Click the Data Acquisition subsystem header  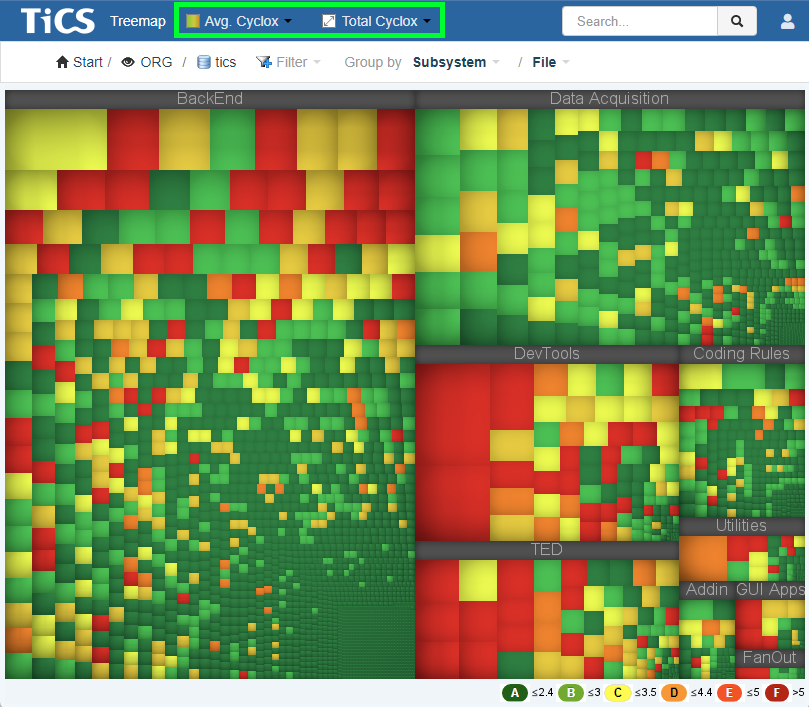click(609, 99)
